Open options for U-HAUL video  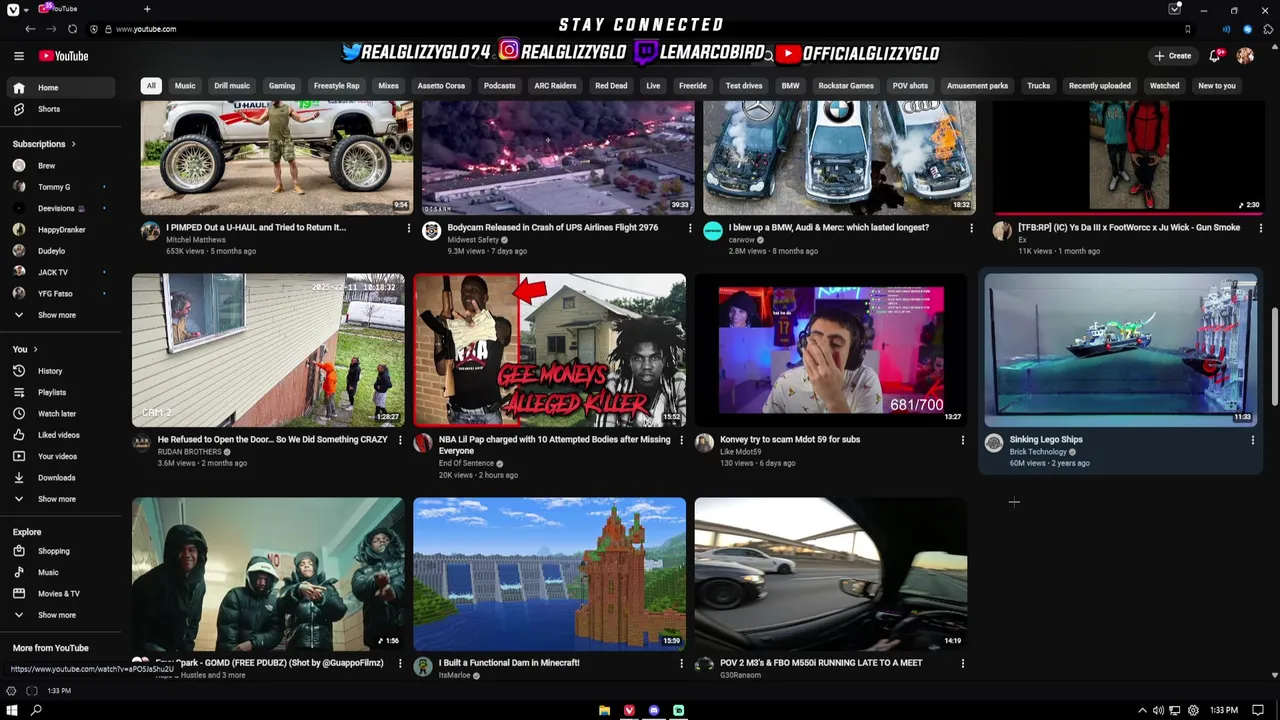[x=408, y=228]
